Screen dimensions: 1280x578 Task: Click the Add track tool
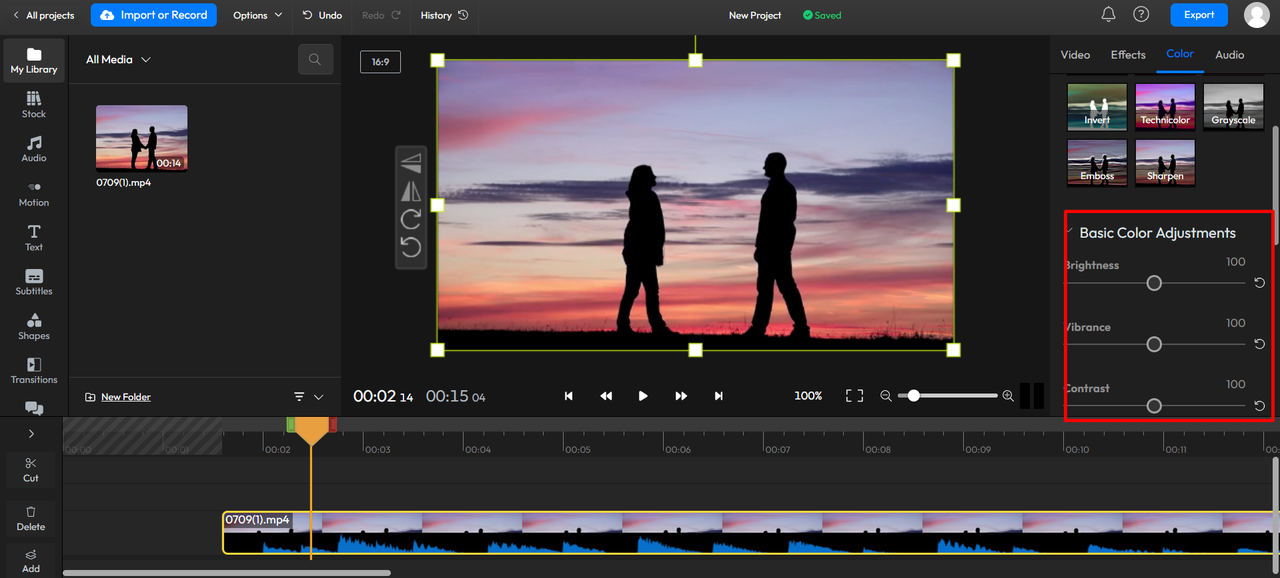tap(31, 560)
